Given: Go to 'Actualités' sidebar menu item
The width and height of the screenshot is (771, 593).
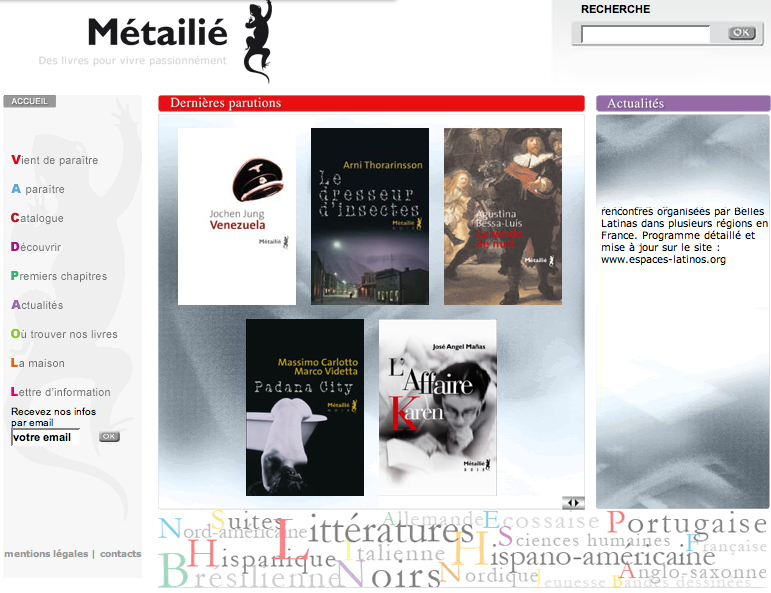Looking at the screenshot, I should pos(37,305).
